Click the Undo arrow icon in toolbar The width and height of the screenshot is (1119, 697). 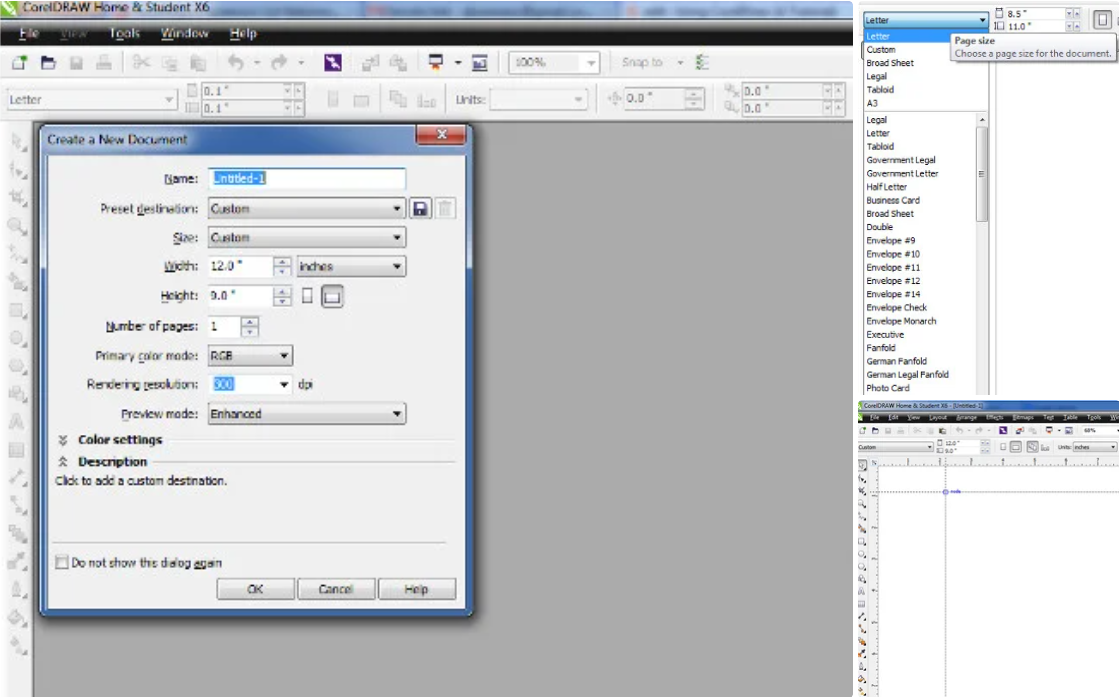[237, 62]
